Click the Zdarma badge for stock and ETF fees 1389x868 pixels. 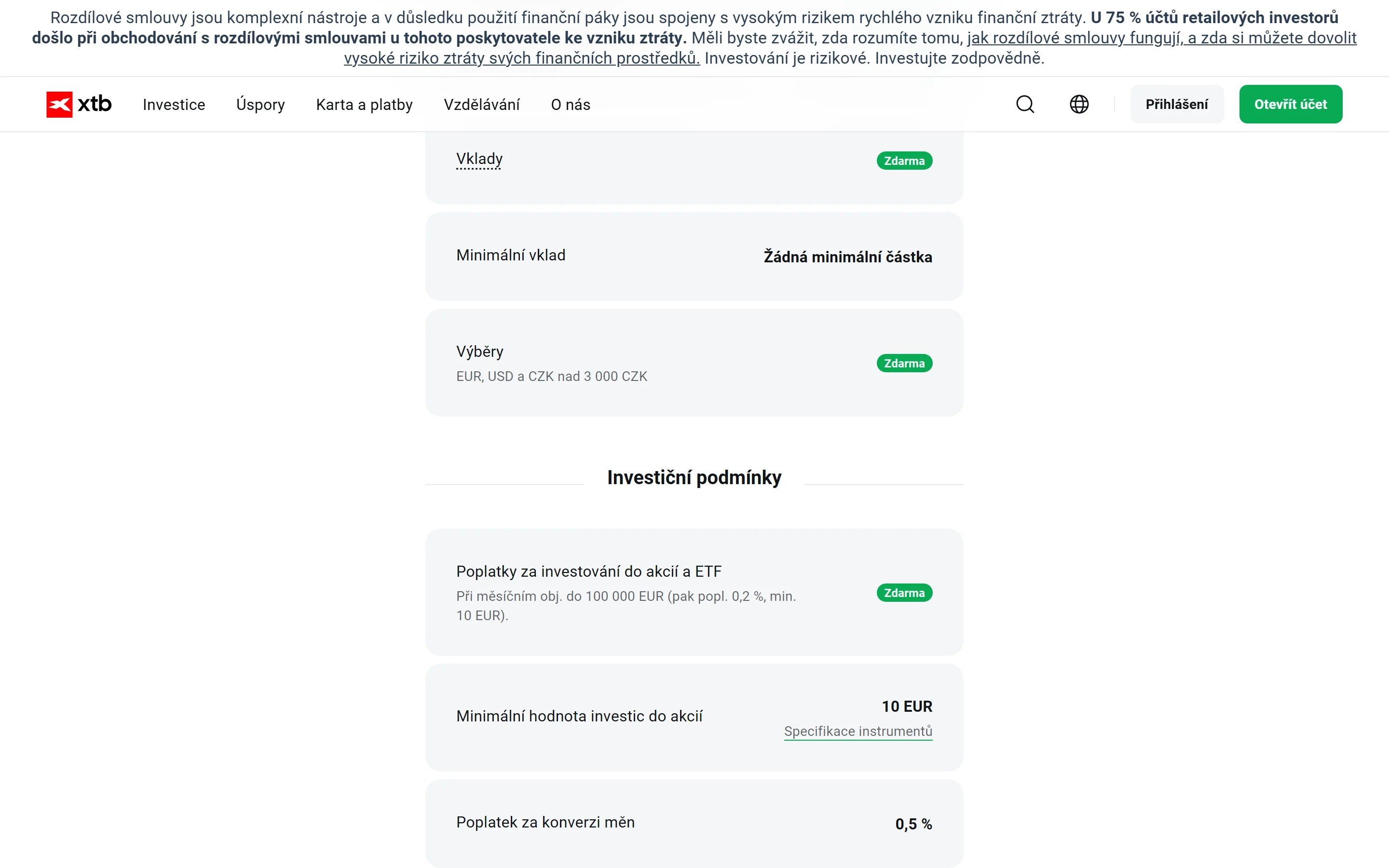coord(904,593)
